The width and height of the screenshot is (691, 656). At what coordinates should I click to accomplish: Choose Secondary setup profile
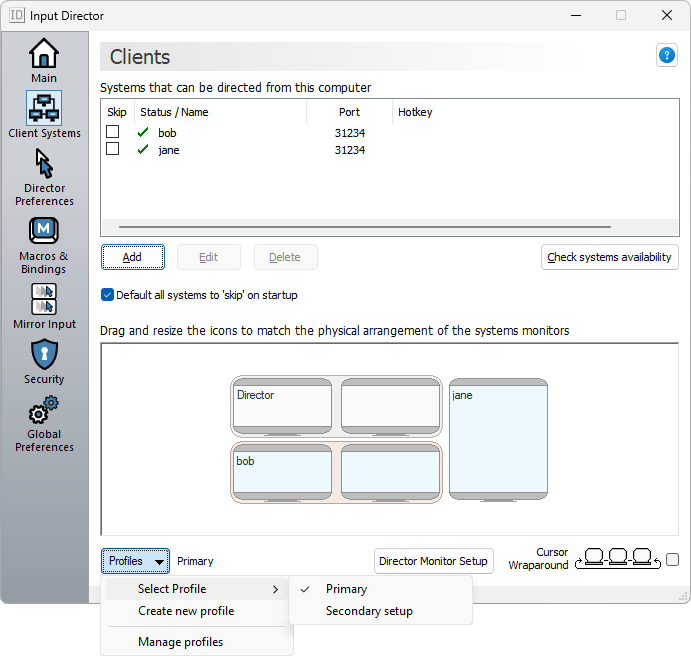click(x=369, y=611)
